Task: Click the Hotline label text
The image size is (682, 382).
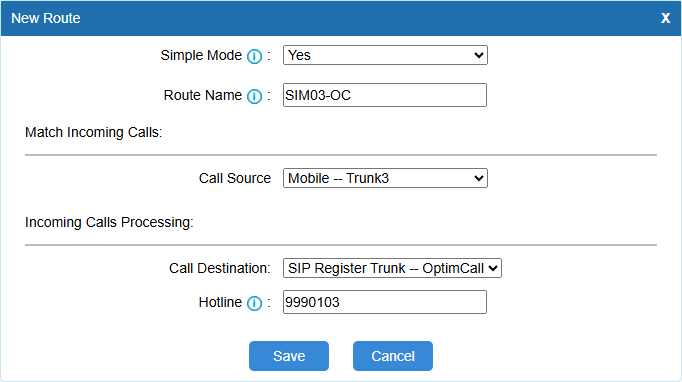Action: click(x=220, y=302)
